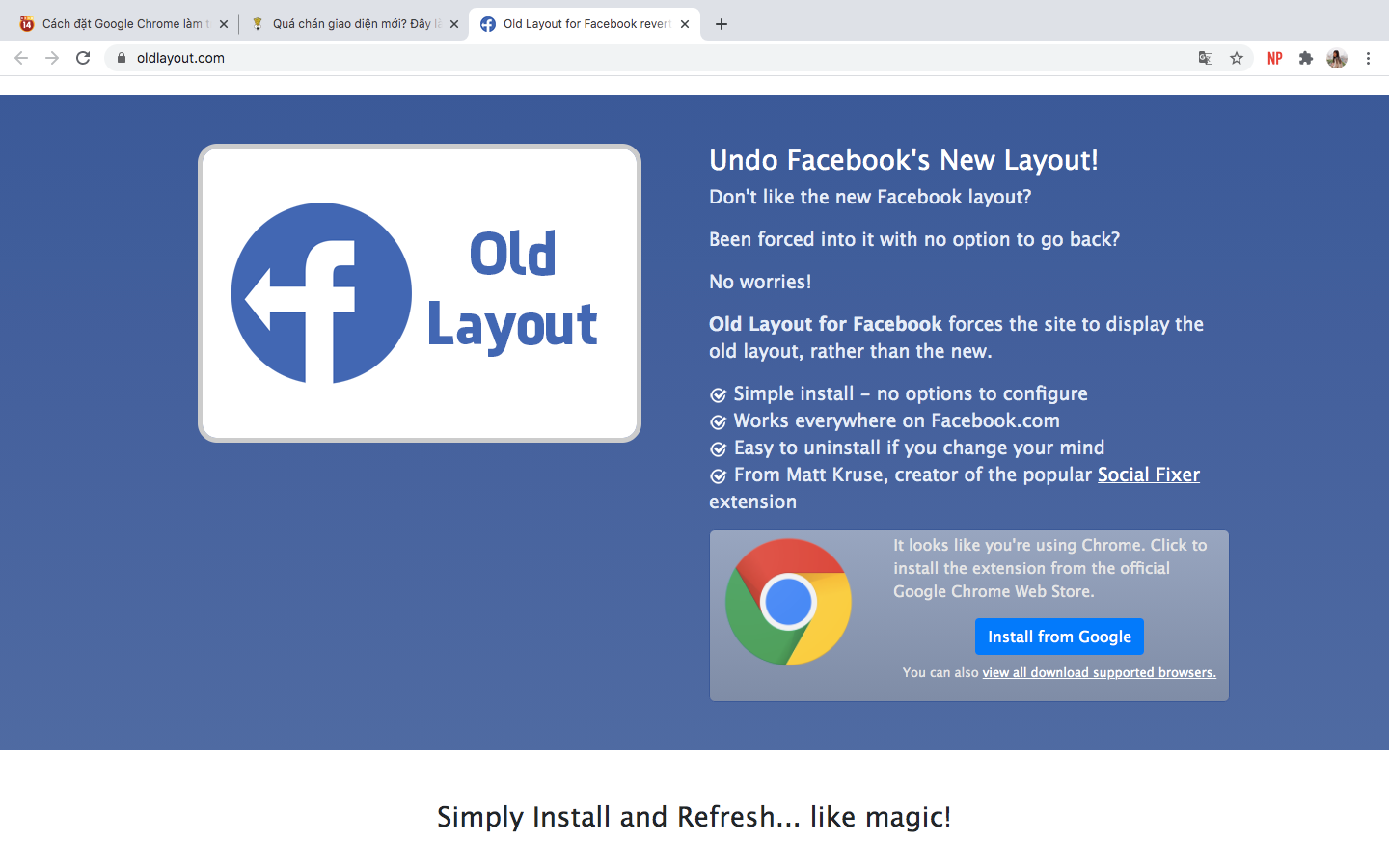Click 'It looks like you're using Chrome' text
The image size is (1389, 868).
click(x=1050, y=568)
